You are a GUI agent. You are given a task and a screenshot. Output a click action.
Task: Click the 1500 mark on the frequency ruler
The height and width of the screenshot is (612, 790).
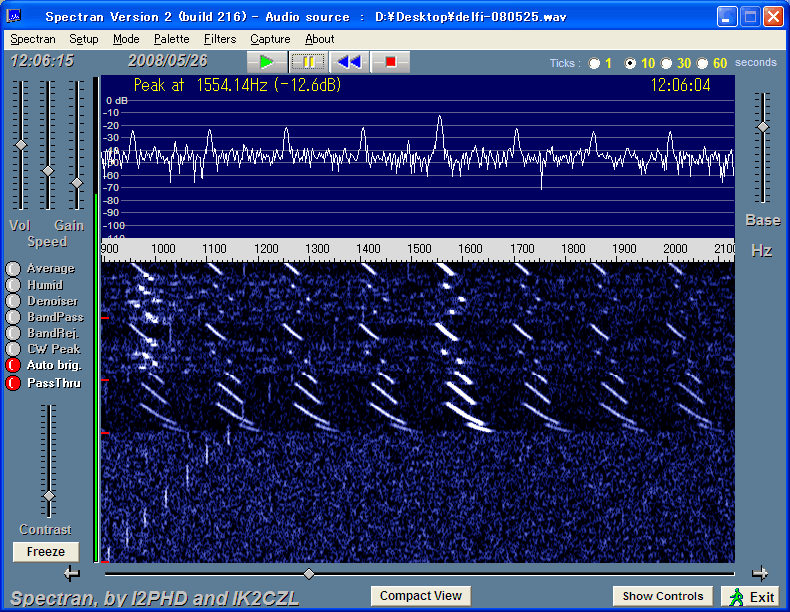click(x=419, y=249)
